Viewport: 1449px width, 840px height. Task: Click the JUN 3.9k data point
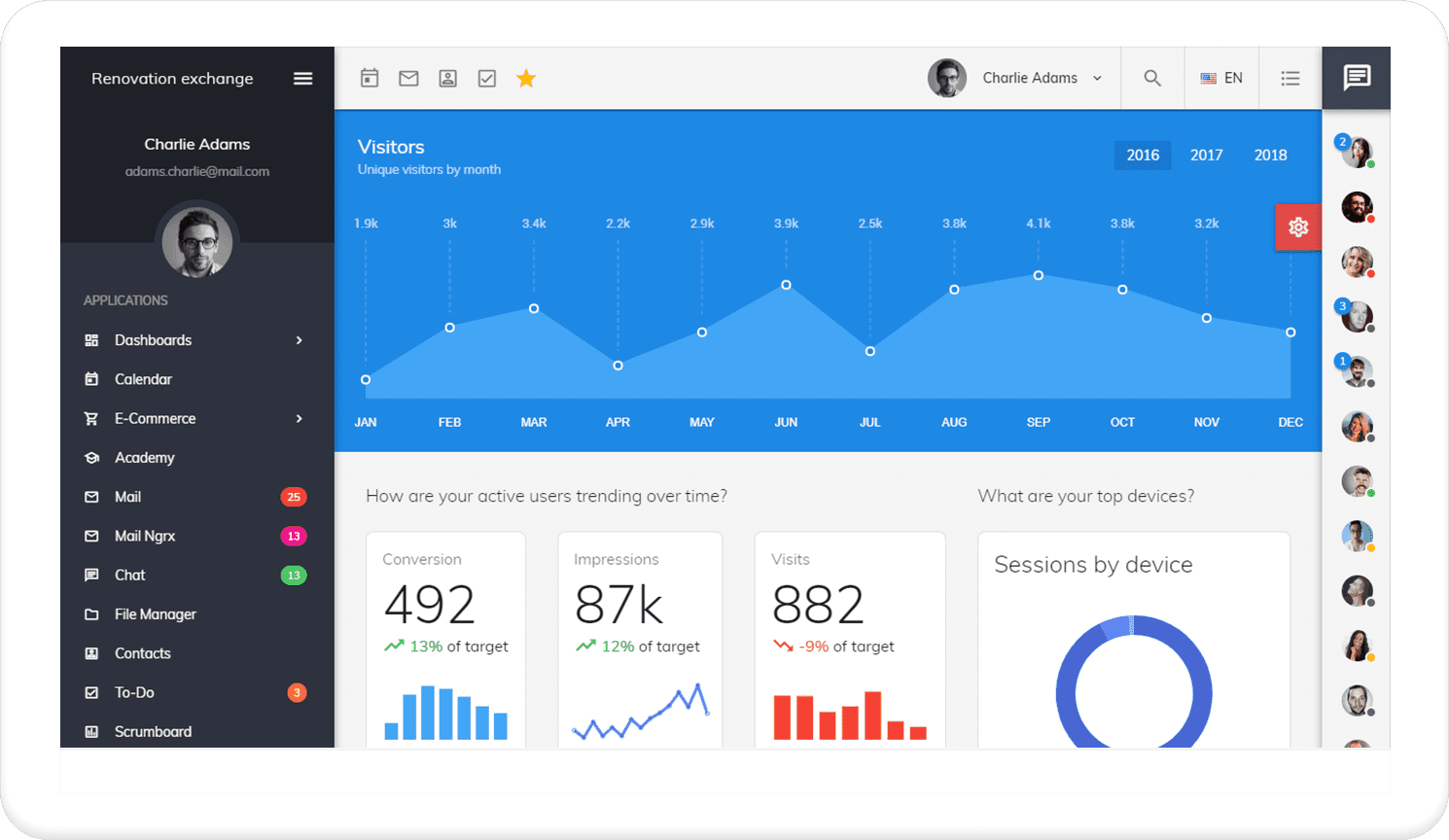coord(786,285)
